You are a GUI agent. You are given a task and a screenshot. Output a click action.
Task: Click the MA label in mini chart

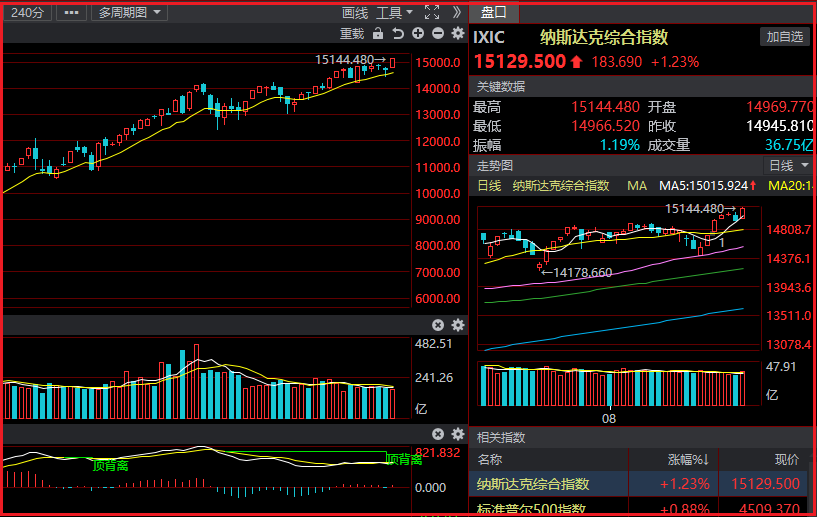(637, 186)
